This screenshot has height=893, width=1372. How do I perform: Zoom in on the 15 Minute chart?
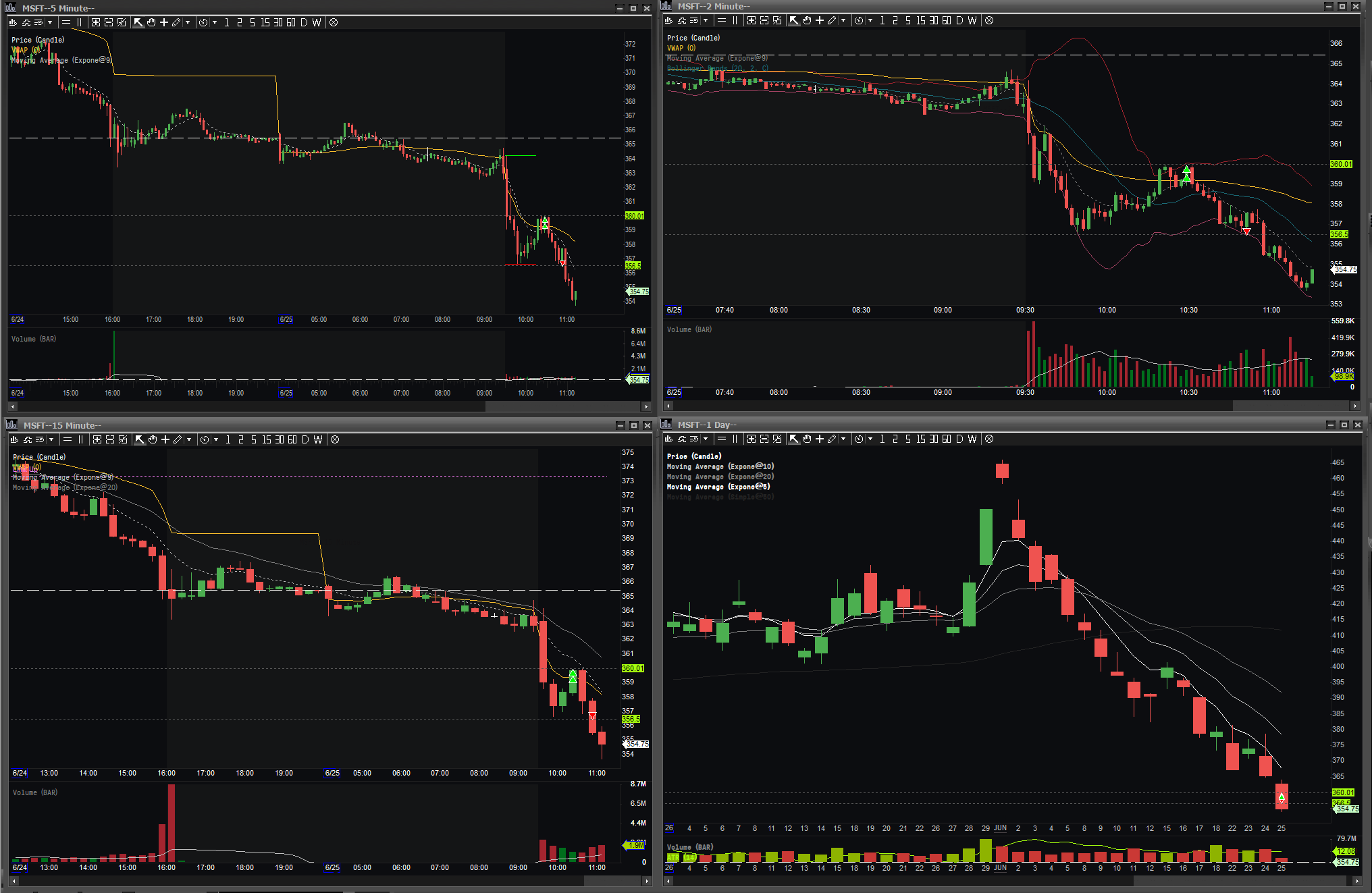click(x=97, y=439)
